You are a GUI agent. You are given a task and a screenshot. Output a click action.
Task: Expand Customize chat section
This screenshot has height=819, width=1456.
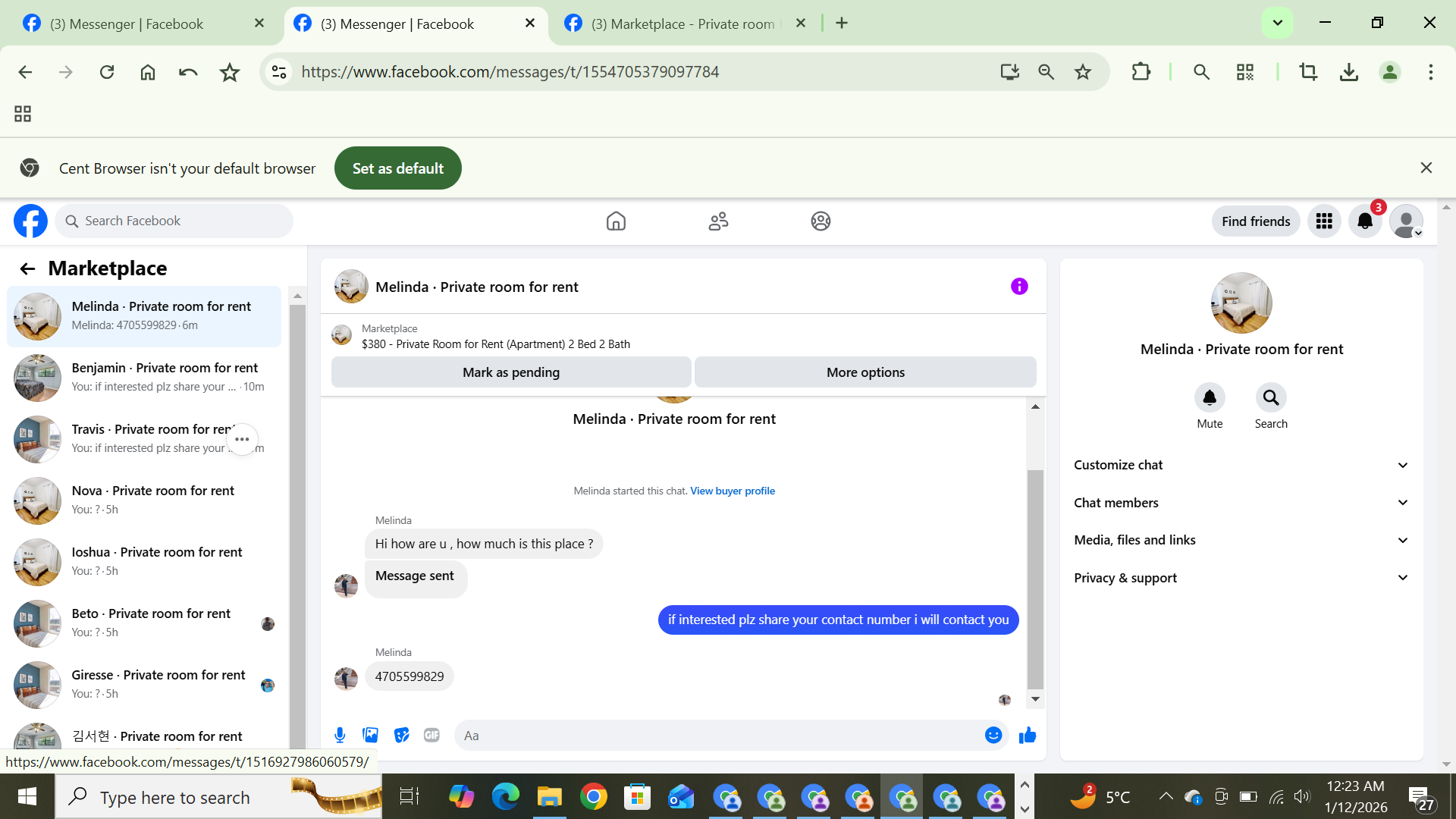tap(1241, 465)
